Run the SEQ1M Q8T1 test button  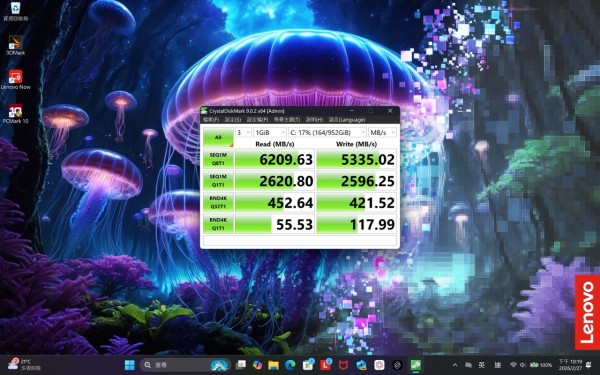pos(218,159)
